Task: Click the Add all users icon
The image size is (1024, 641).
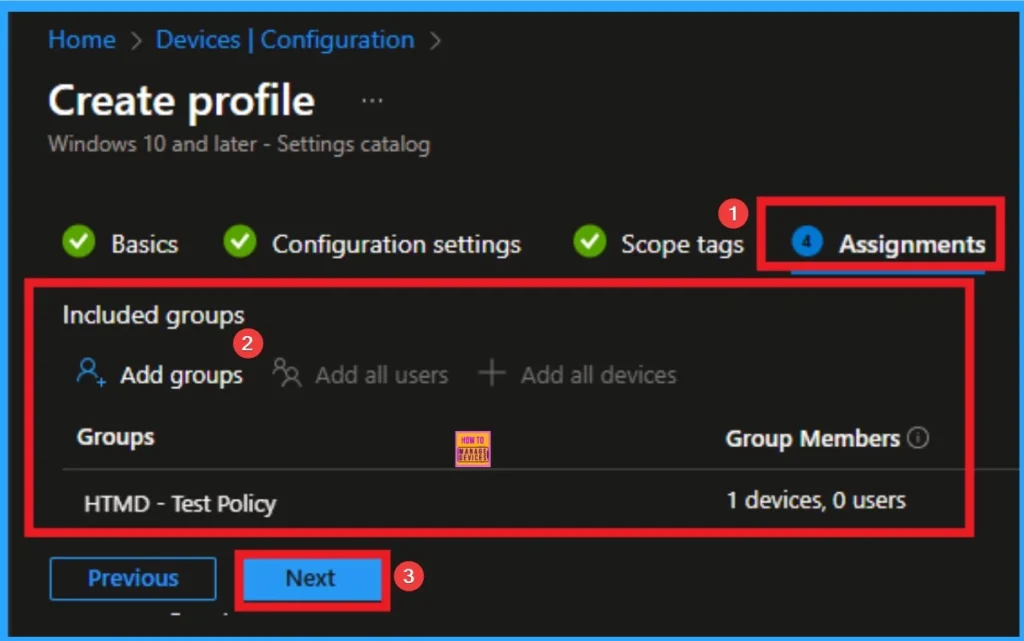Action: pyautogui.click(x=287, y=373)
